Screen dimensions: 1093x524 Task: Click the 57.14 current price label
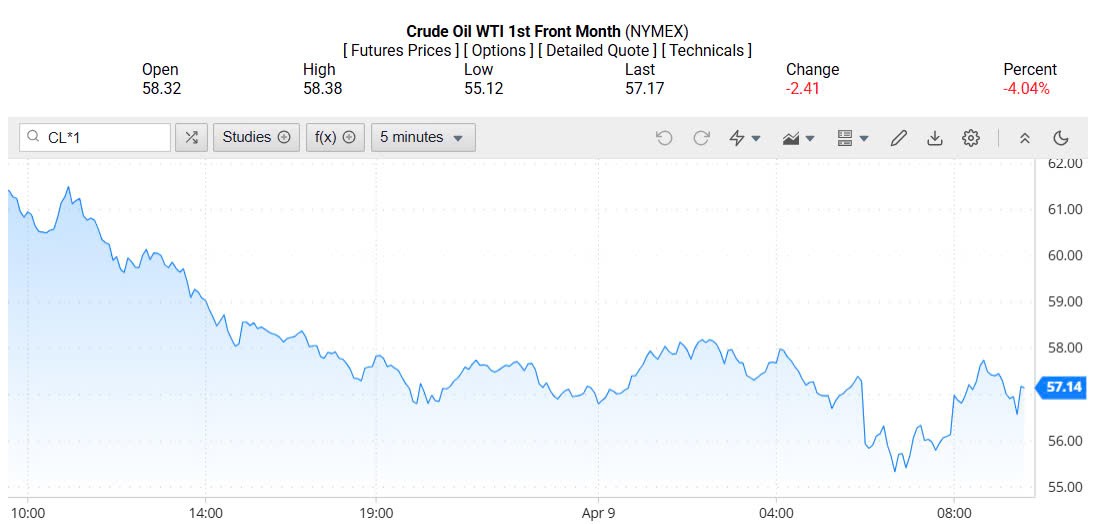tap(1064, 387)
